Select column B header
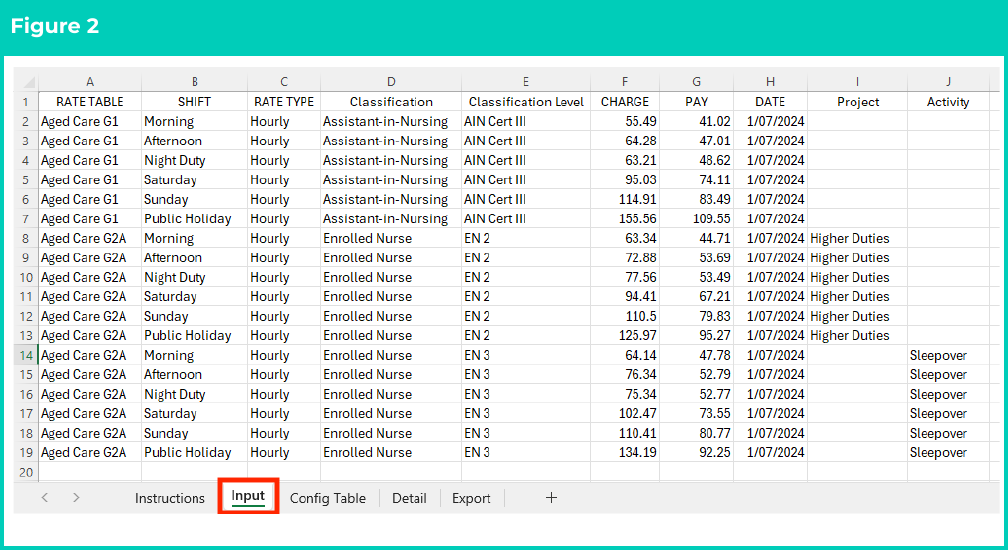This screenshot has width=1008, height=550. (195, 82)
